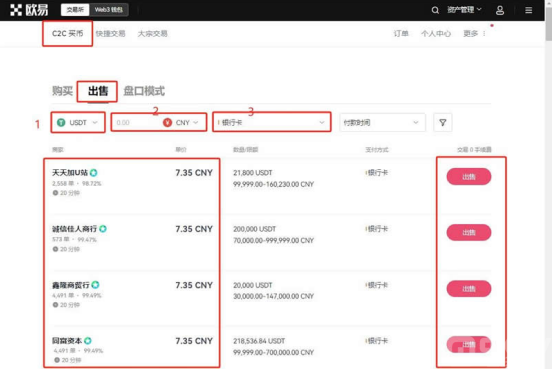The width and height of the screenshot is (555, 372).
Task: Click 出售 button for 天天加U站
Action: point(469,177)
